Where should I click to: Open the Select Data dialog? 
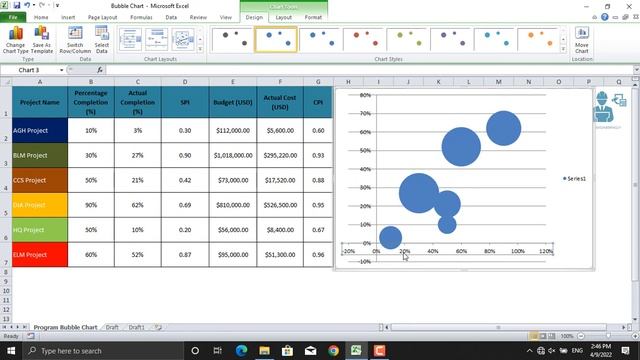[x=102, y=40]
